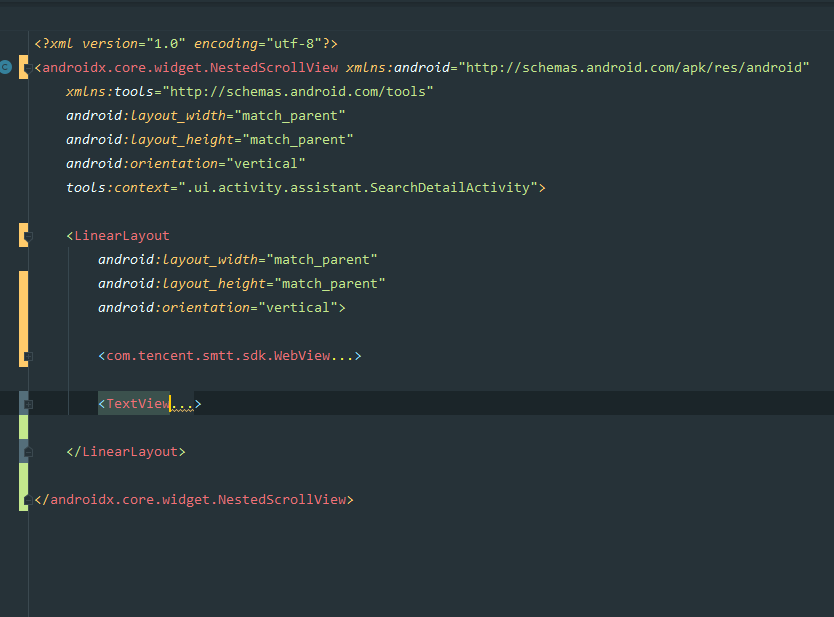Click the android:orientation line above tools:context

[186, 163]
